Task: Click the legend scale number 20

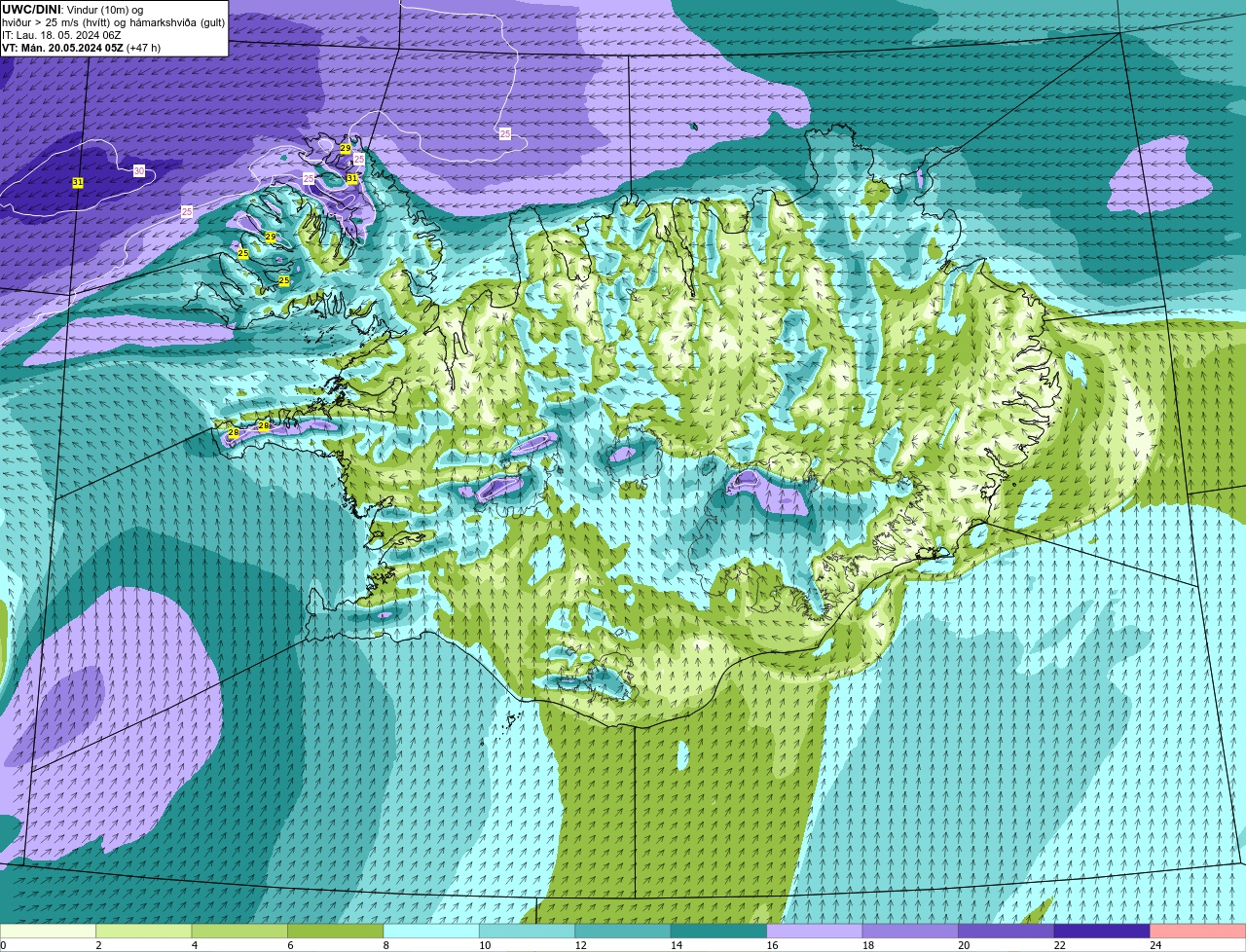Action: pyautogui.click(x=964, y=945)
